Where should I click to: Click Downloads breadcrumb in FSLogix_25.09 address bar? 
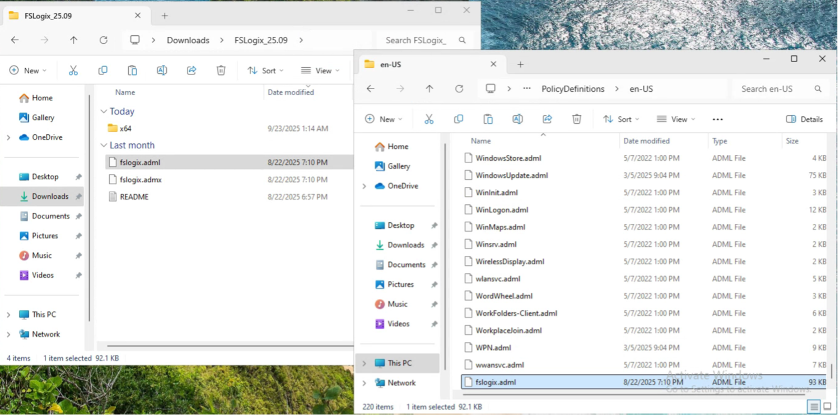coord(188,40)
